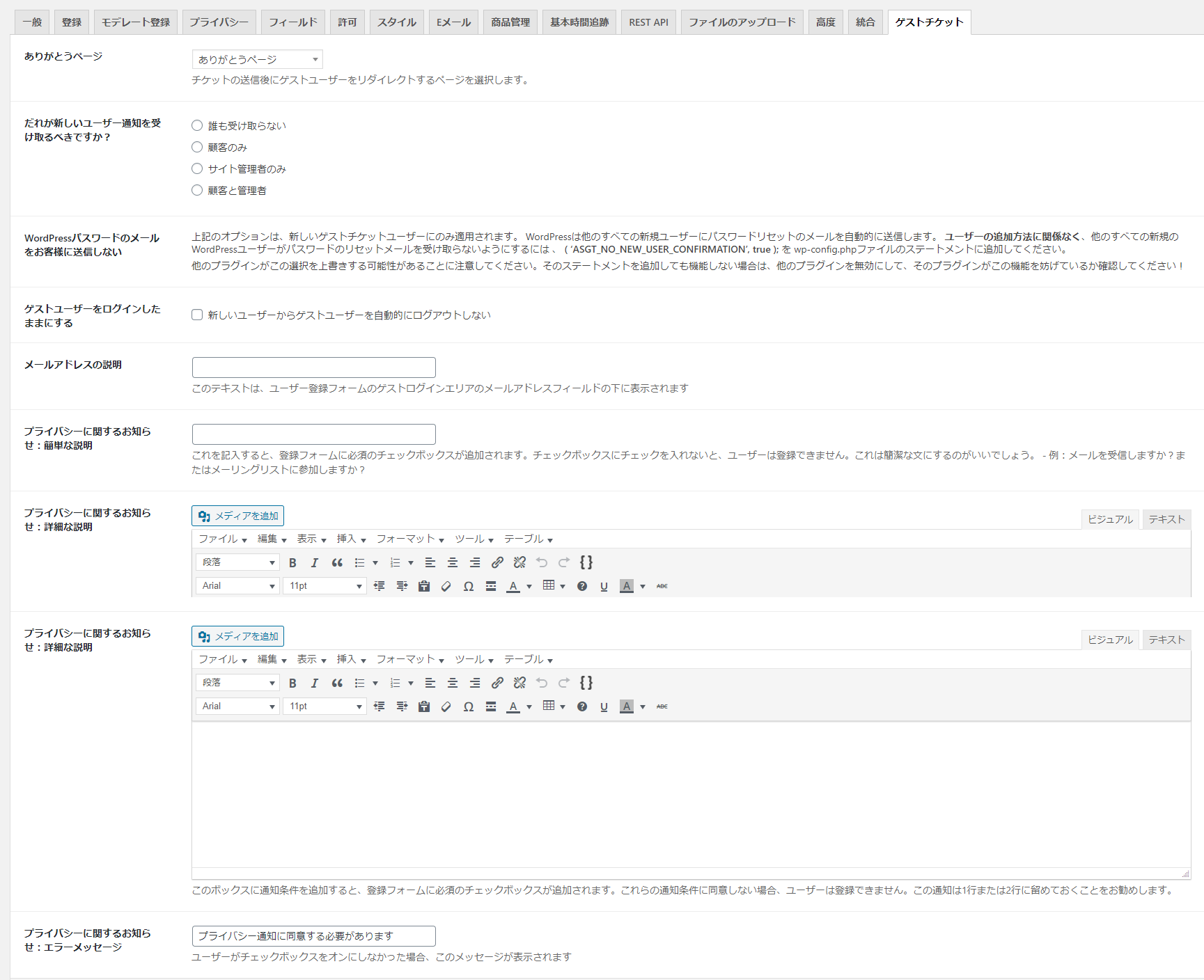Open the 段落 format dropdown in lower editor
This screenshot has height=980, width=1204.
pos(237,683)
